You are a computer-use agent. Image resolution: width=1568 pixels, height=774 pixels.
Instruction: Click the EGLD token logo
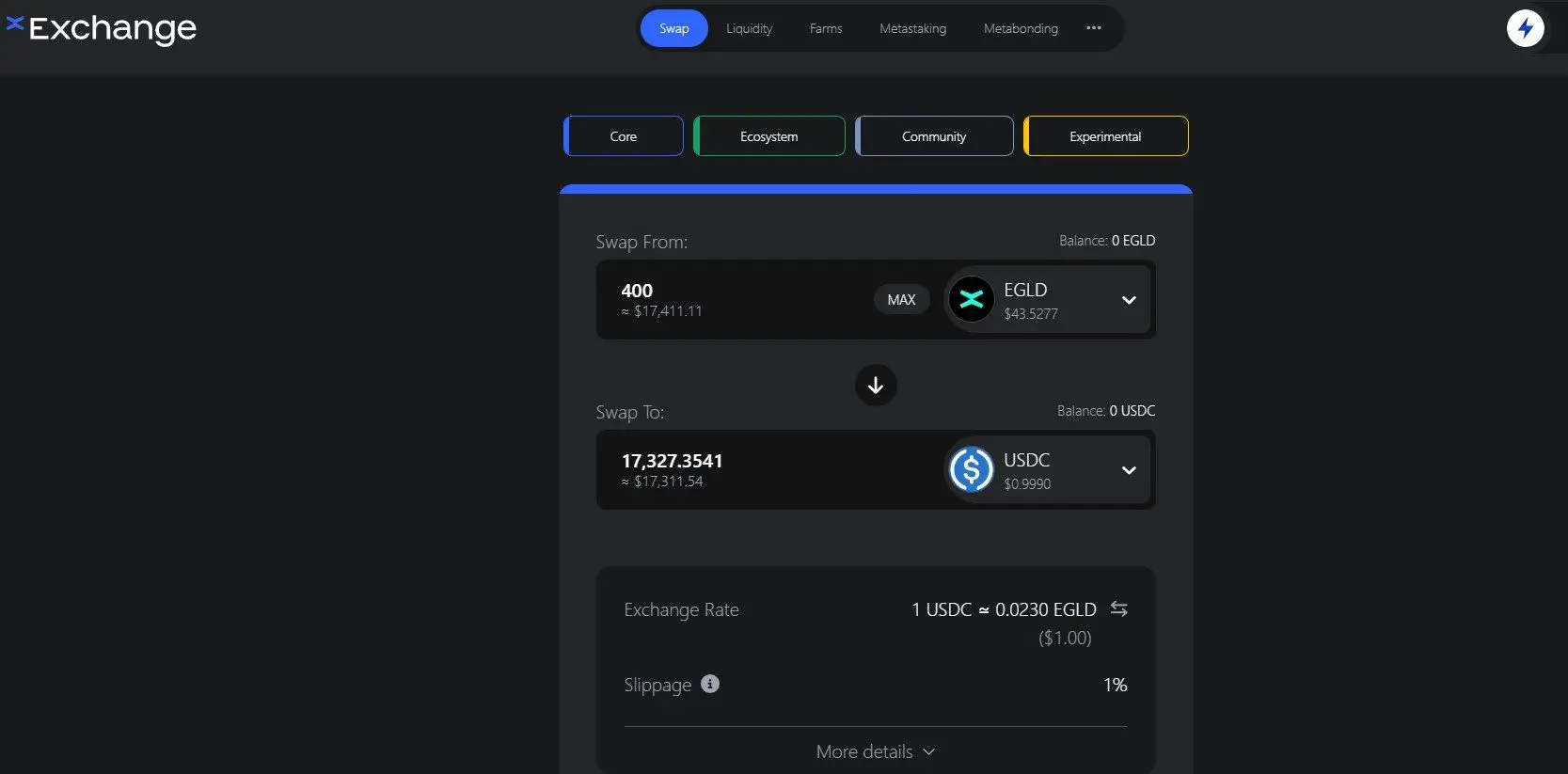pyautogui.click(x=972, y=300)
